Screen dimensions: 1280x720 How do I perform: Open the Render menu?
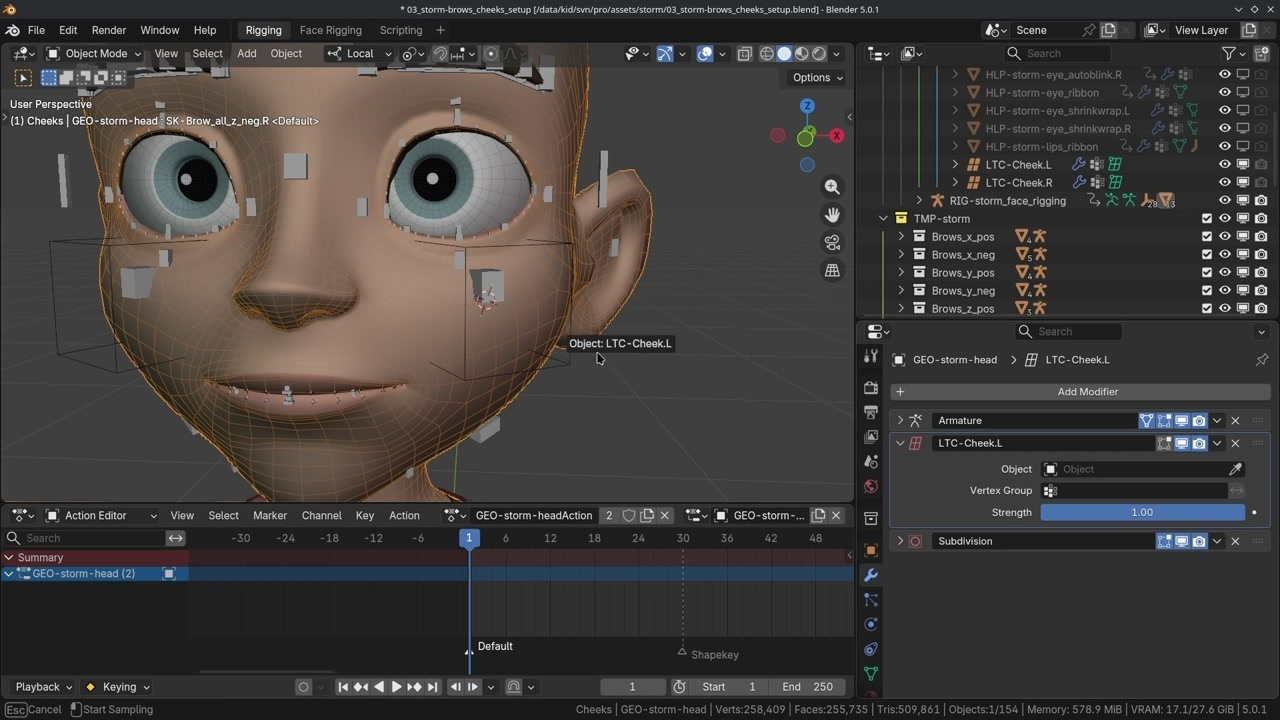click(x=109, y=30)
